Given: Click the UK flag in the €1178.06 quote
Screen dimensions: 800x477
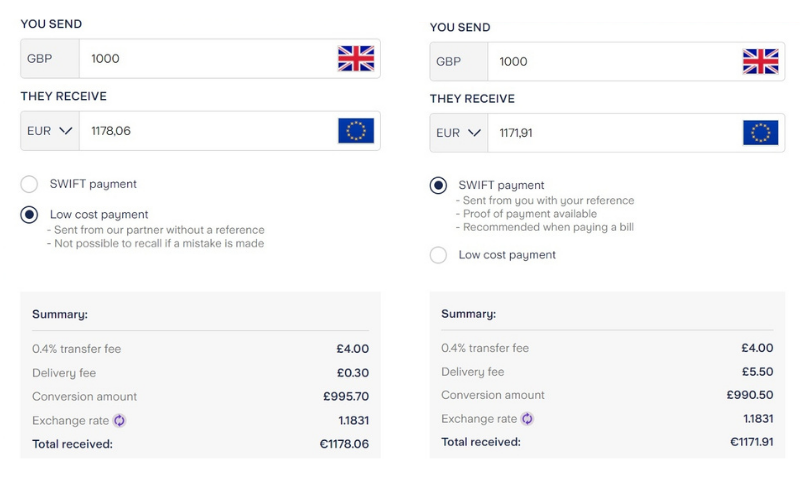Looking at the screenshot, I should click(x=355, y=59).
